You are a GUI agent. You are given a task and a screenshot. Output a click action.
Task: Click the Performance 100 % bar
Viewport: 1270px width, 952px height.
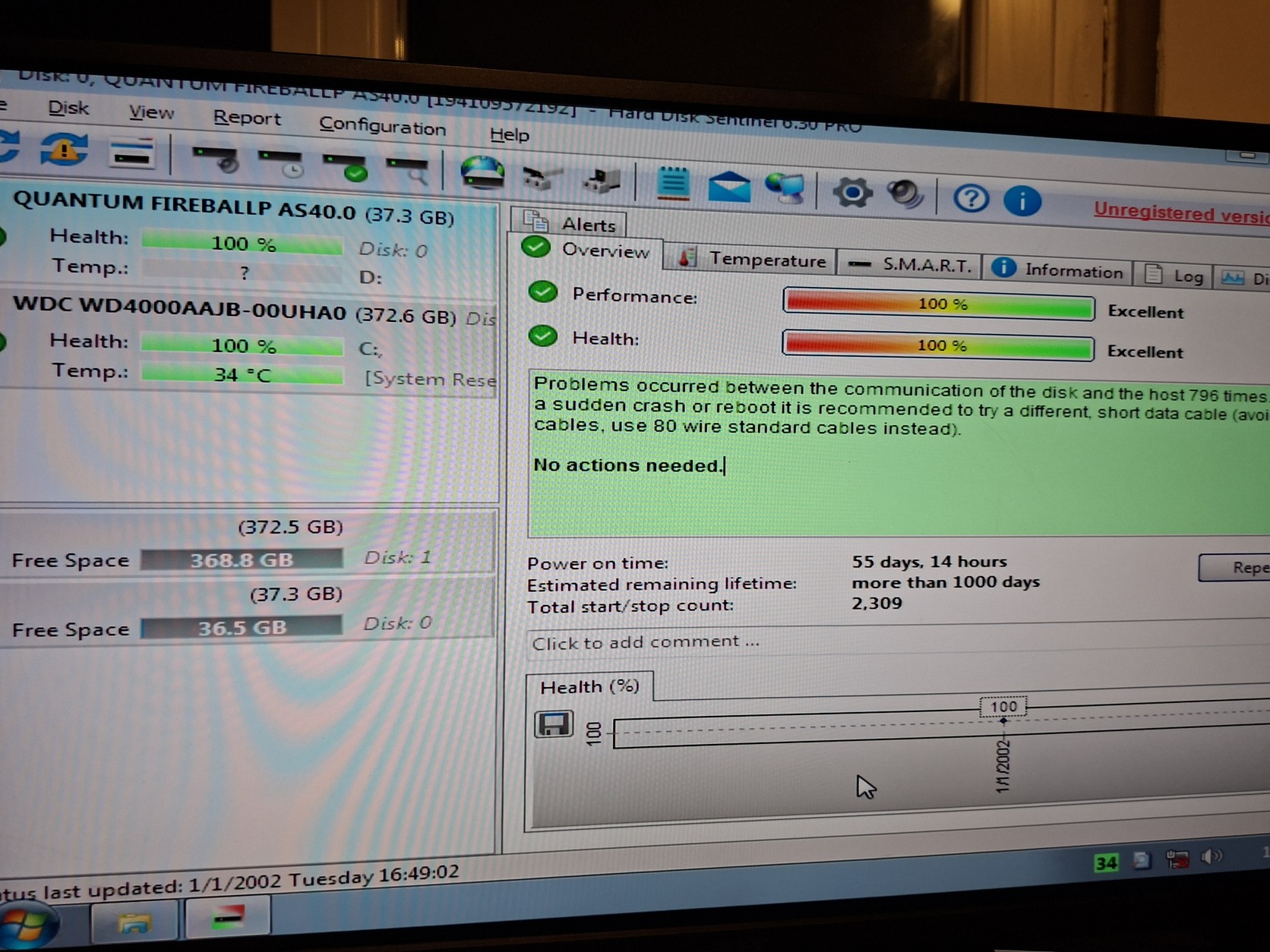[x=938, y=304]
